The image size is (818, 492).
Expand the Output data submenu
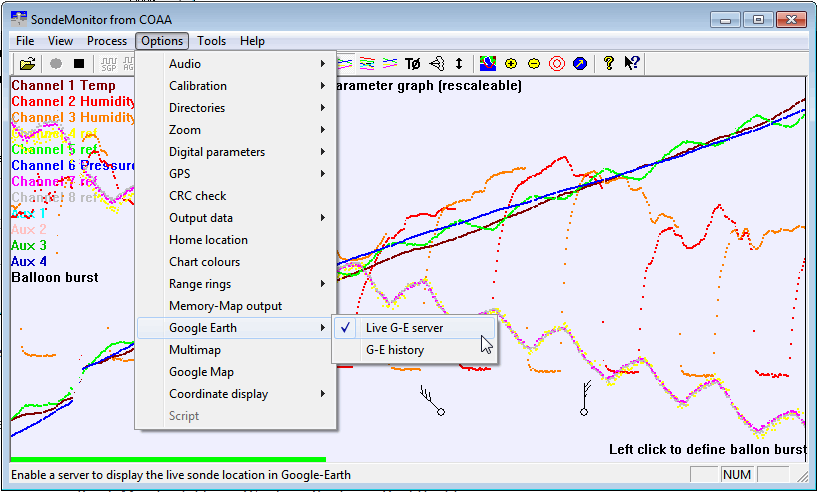coord(235,218)
